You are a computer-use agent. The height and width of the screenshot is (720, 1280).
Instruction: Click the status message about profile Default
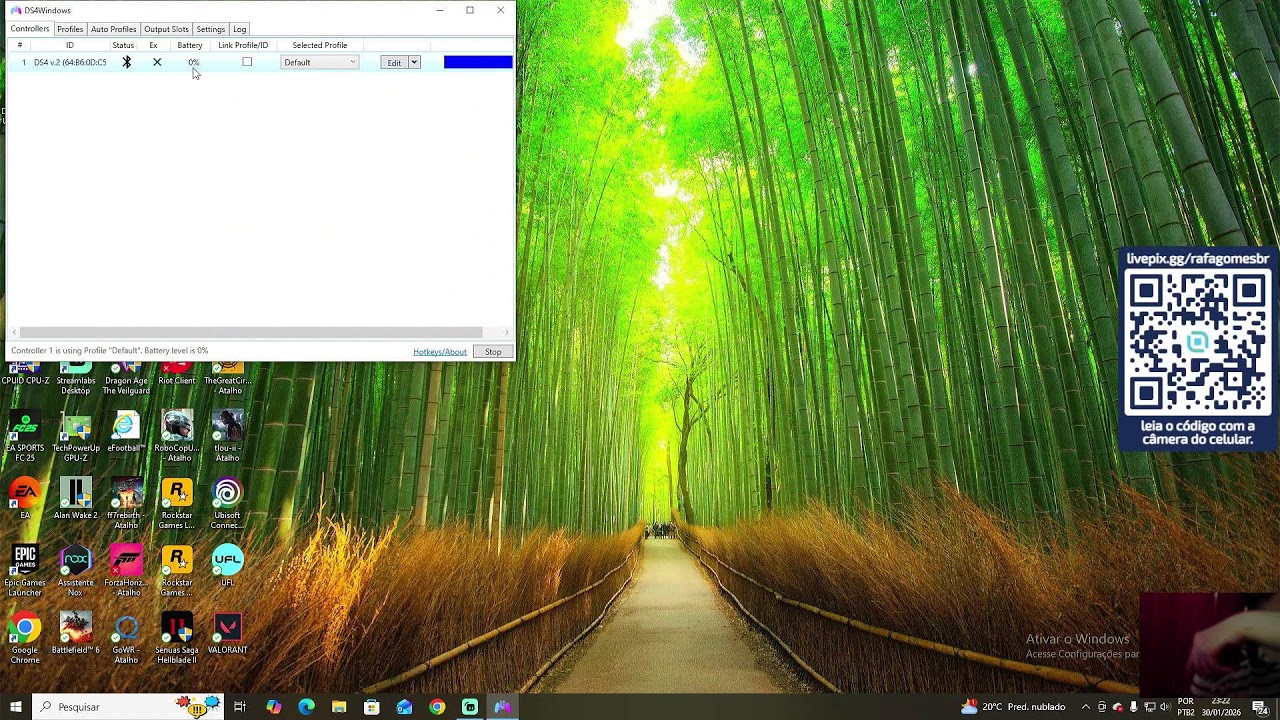pos(110,351)
